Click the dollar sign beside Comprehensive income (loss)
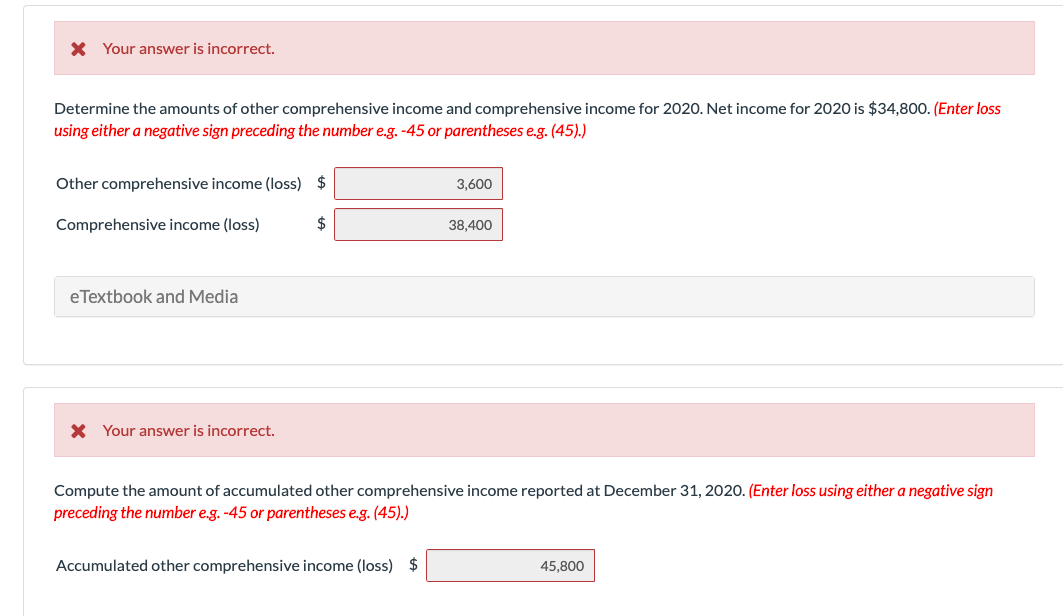The height and width of the screenshot is (616, 1063). click(x=319, y=224)
